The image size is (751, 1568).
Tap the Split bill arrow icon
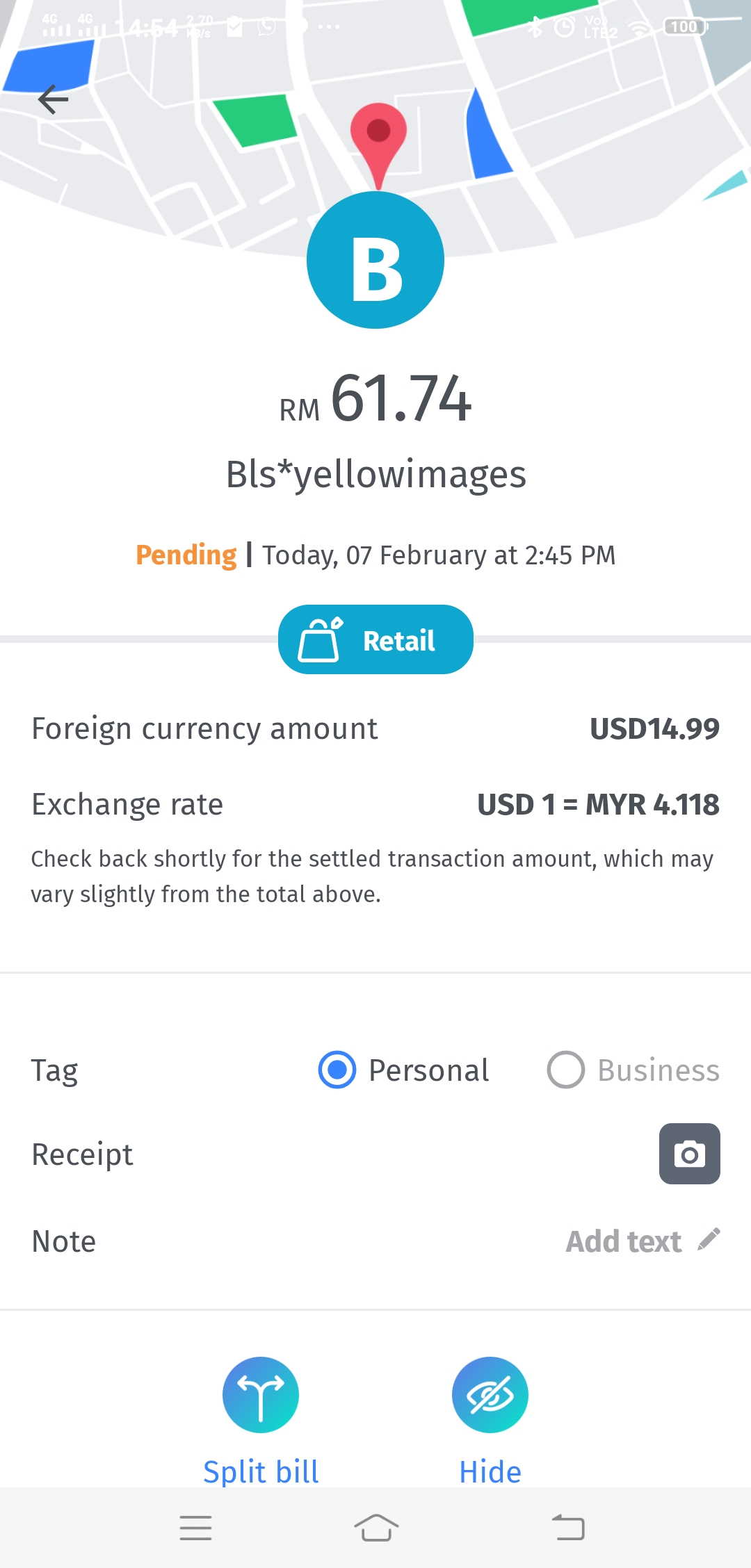click(x=261, y=1394)
